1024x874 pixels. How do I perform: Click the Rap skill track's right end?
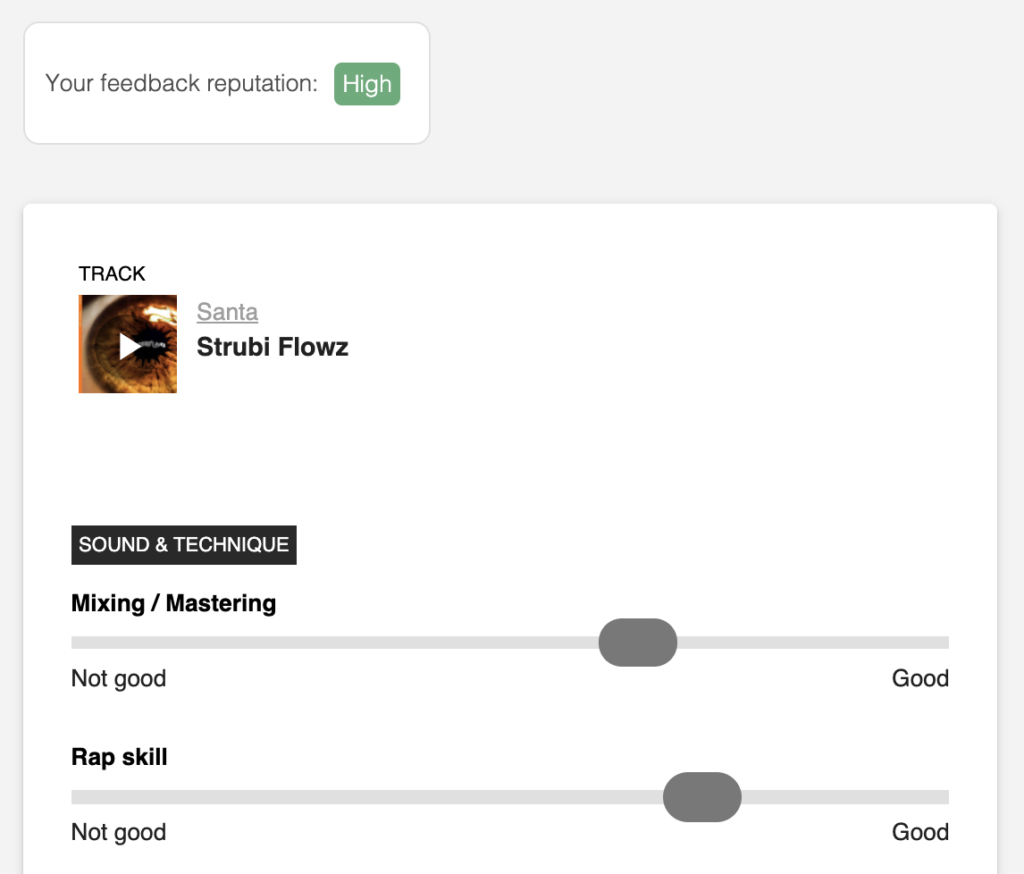point(943,796)
